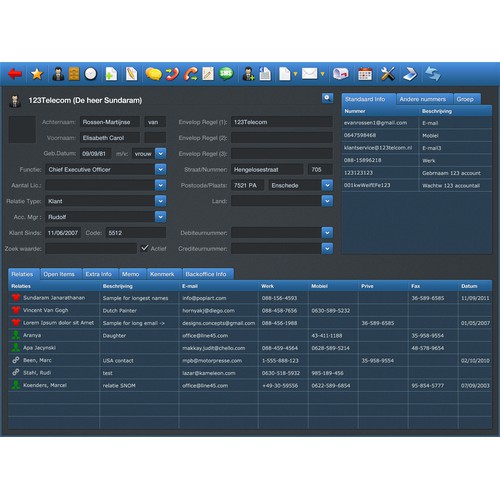Viewport: 500px width, 500px height.
Task: Switch to the Standaard Info tab
Action: click(x=369, y=99)
